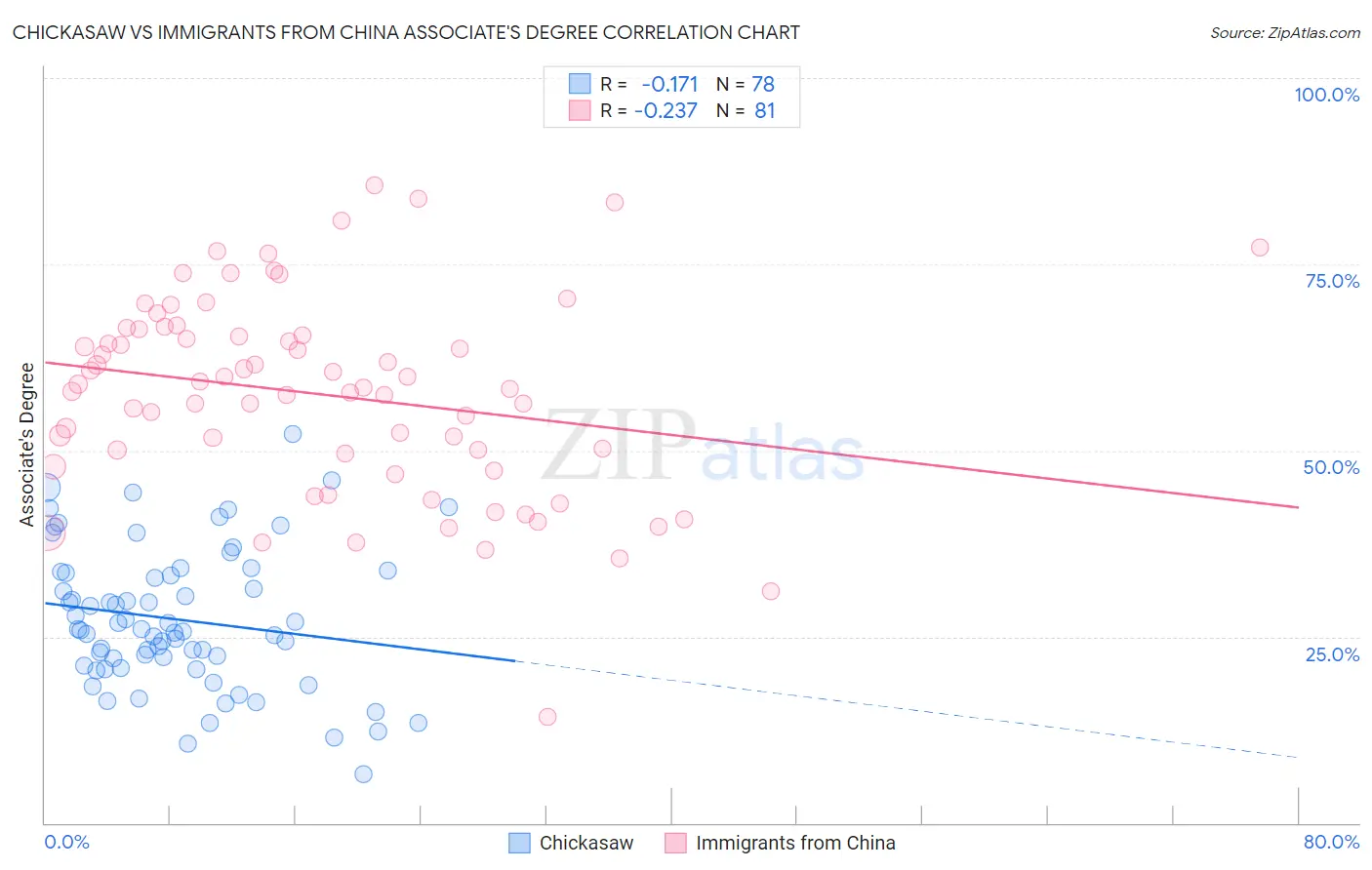Click the N = 78 statistic value
Image resolution: width=1372 pixels, height=870 pixels.
click(x=746, y=84)
